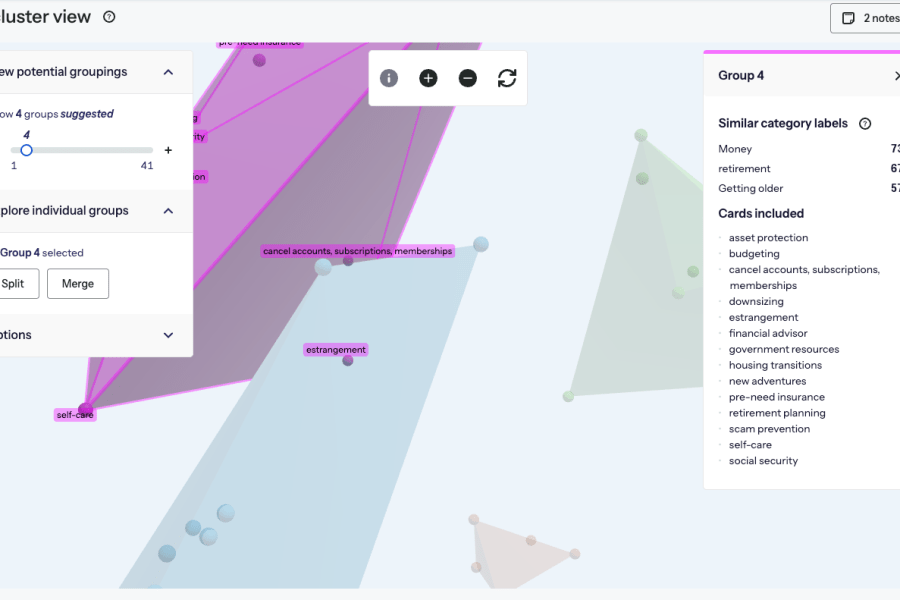Open the 2 notes panel
Screen dimensions: 900x600
tap(866, 17)
